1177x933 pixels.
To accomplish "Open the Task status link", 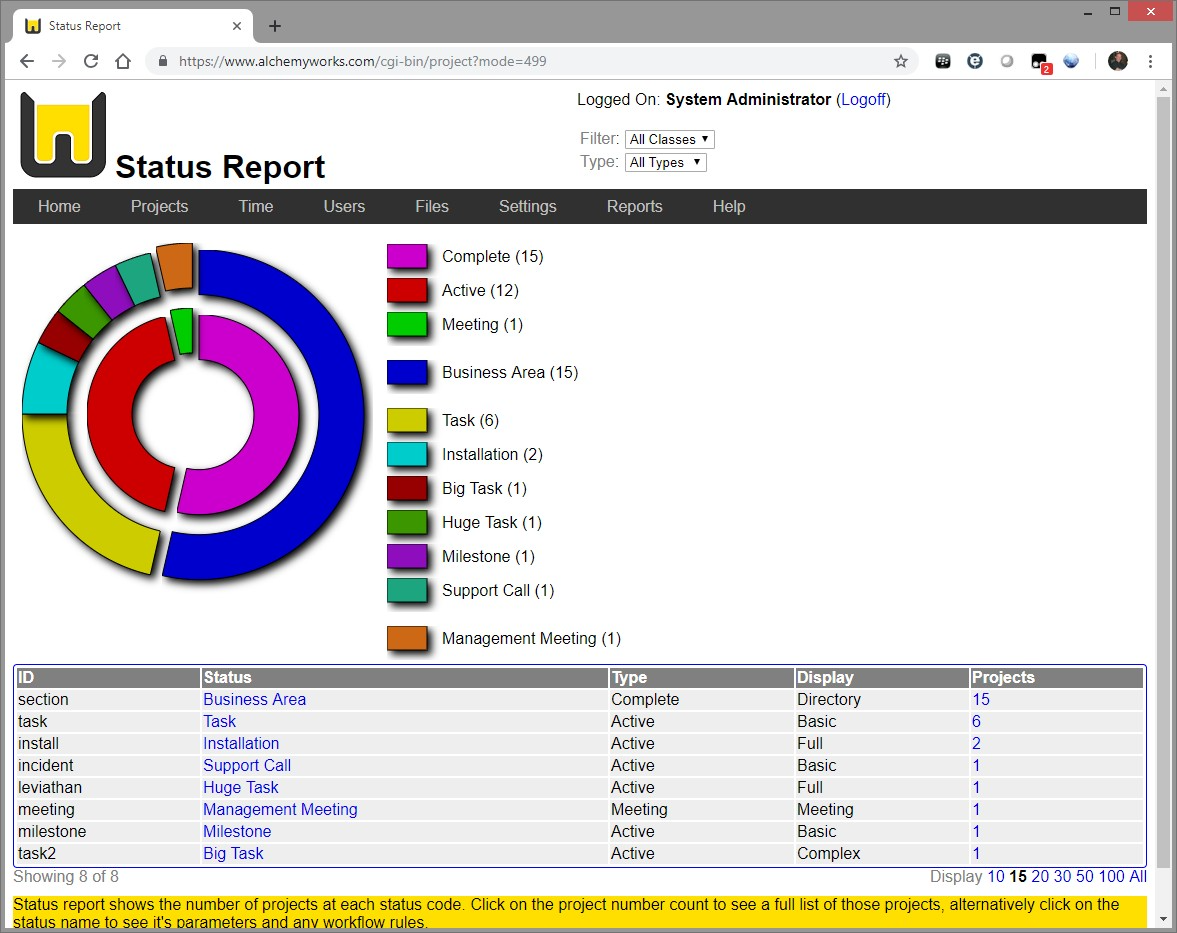I will [219, 721].
